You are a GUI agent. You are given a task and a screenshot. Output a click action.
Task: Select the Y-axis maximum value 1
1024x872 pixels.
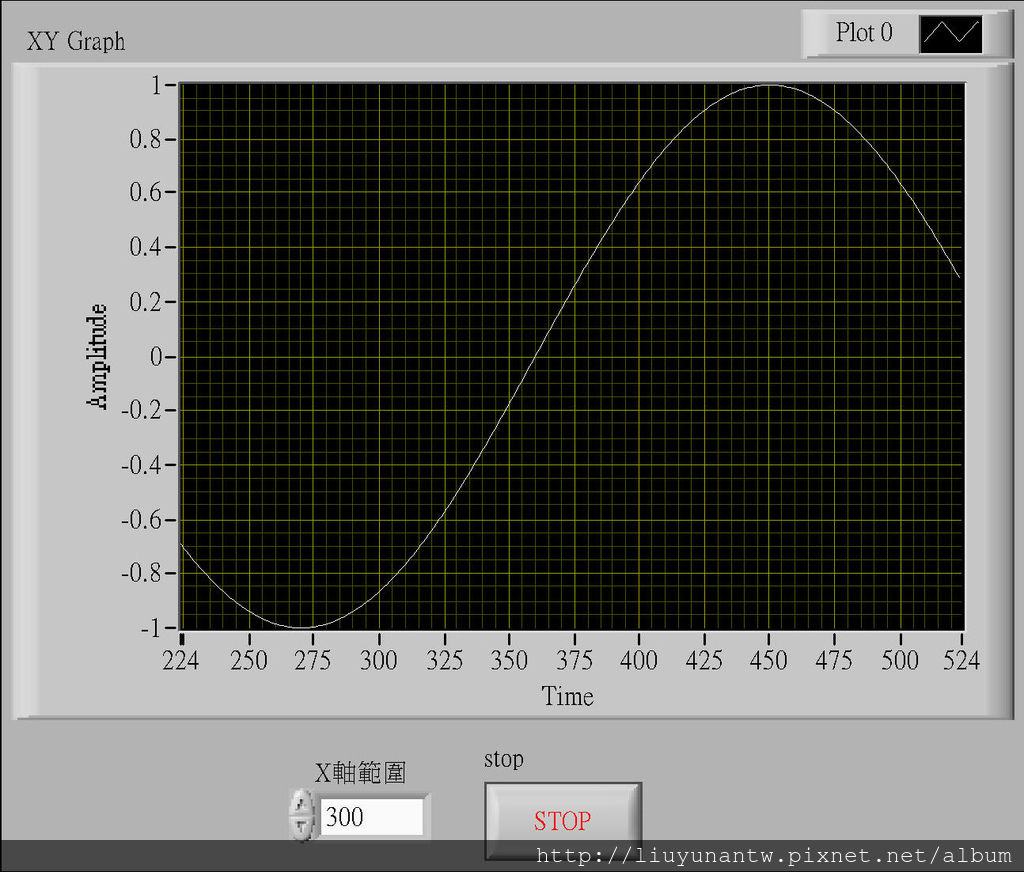click(x=155, y=85)
